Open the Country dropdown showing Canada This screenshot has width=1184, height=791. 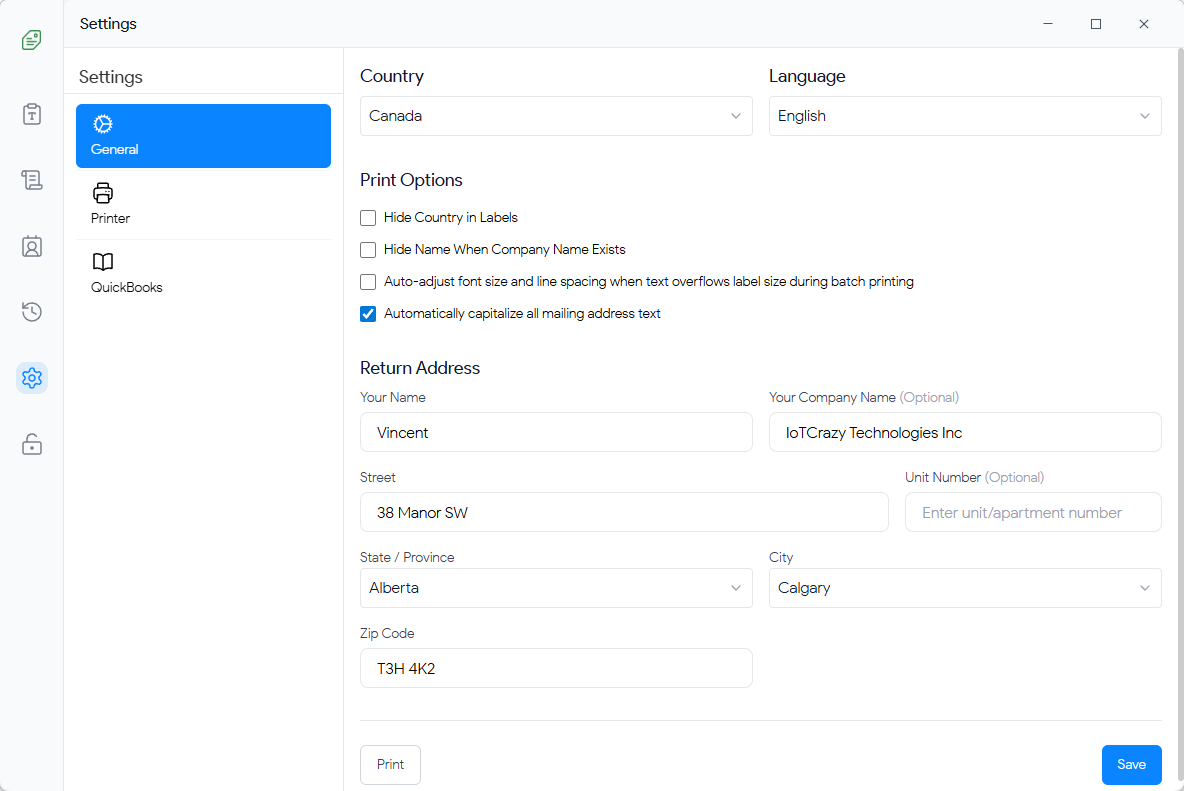click(x=556, y=115)
